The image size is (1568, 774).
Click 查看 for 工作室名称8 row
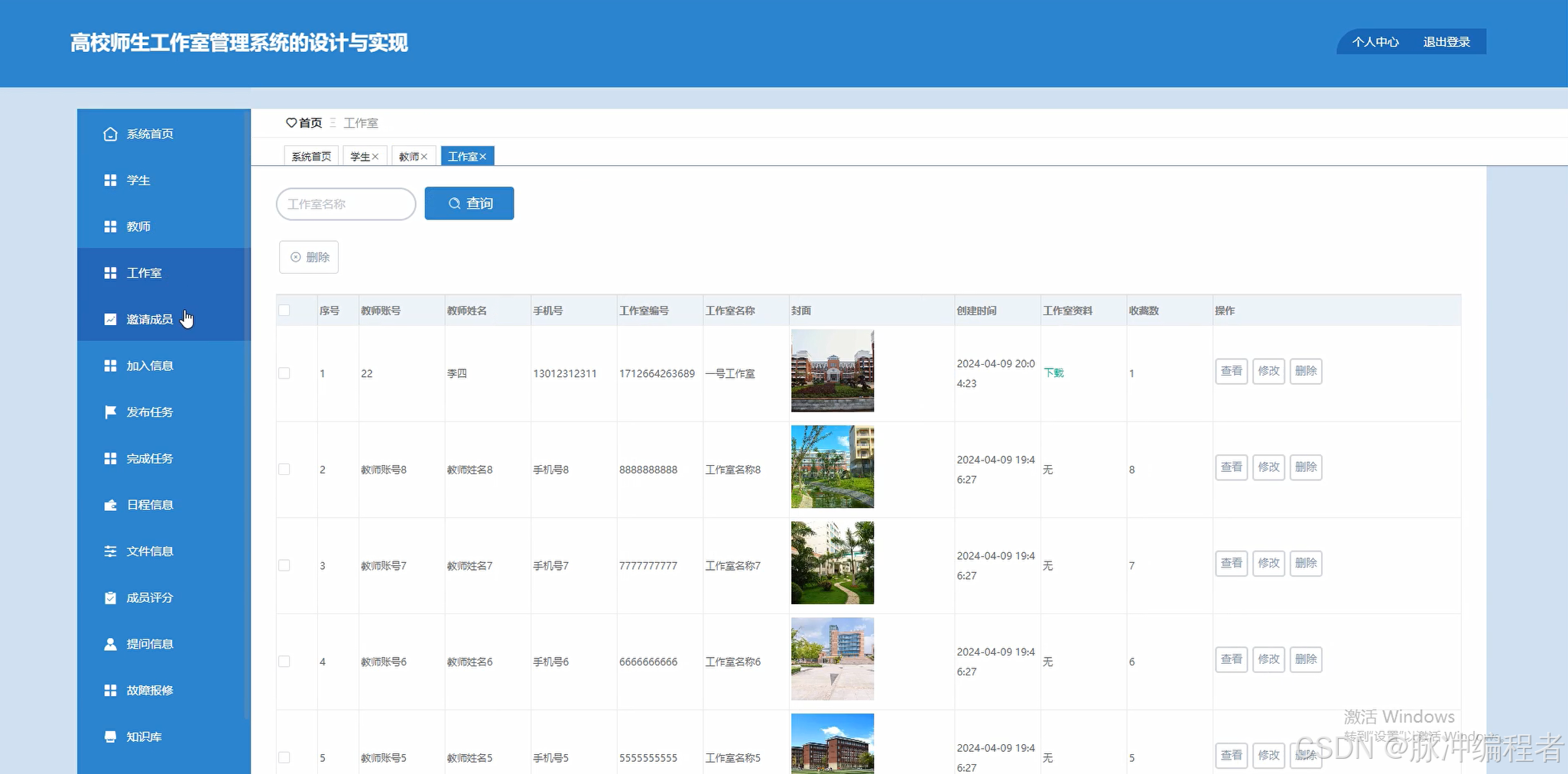click(x=1232, y=467)
